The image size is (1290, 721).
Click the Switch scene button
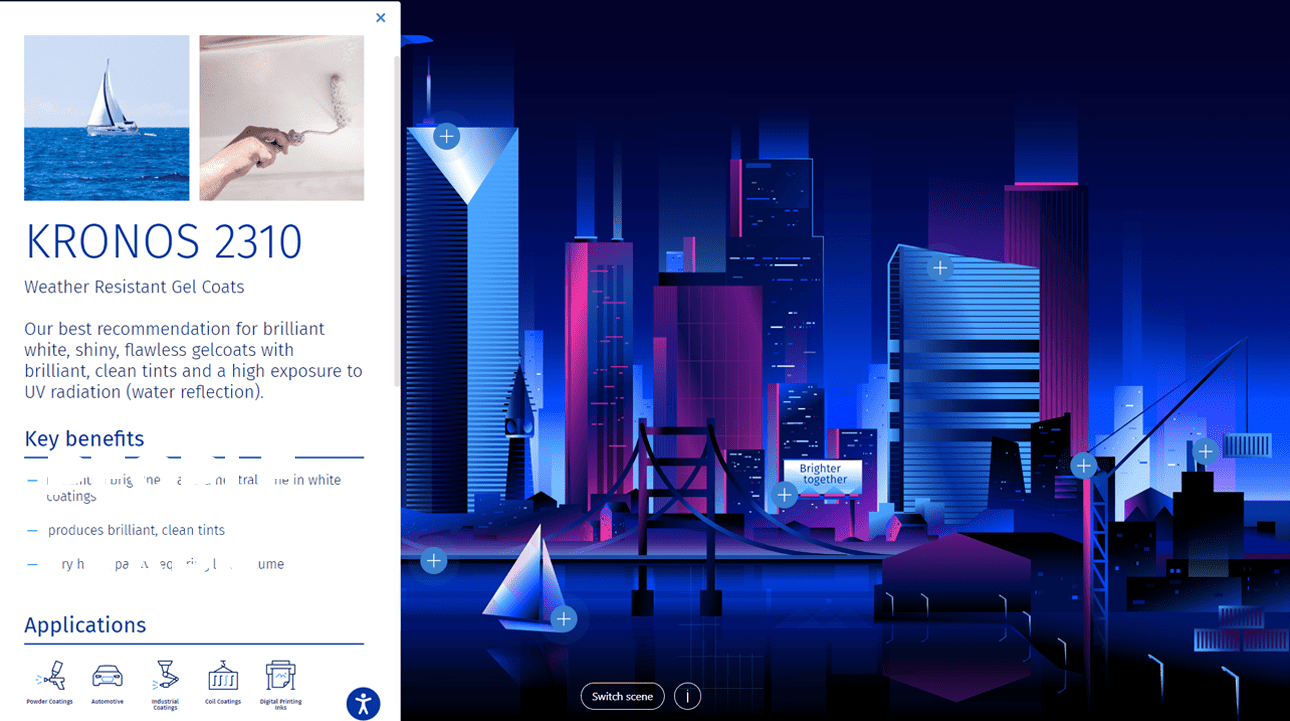click(x=622, y=696)
